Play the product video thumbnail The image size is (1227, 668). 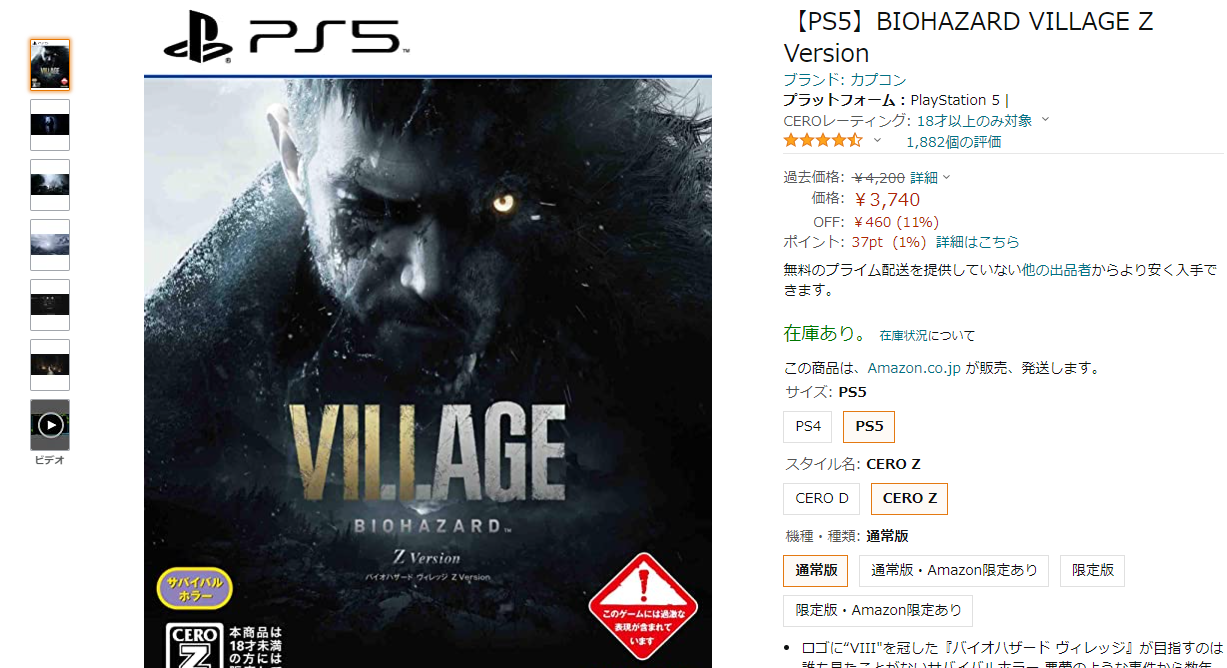click(x=50, y=425)
